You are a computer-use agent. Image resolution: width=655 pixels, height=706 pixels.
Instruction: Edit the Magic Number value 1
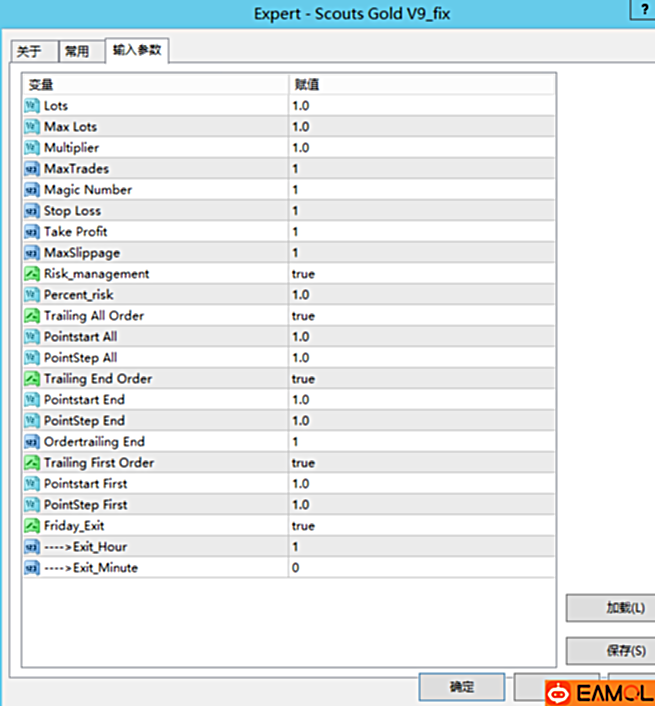click(x=421, y=190)
